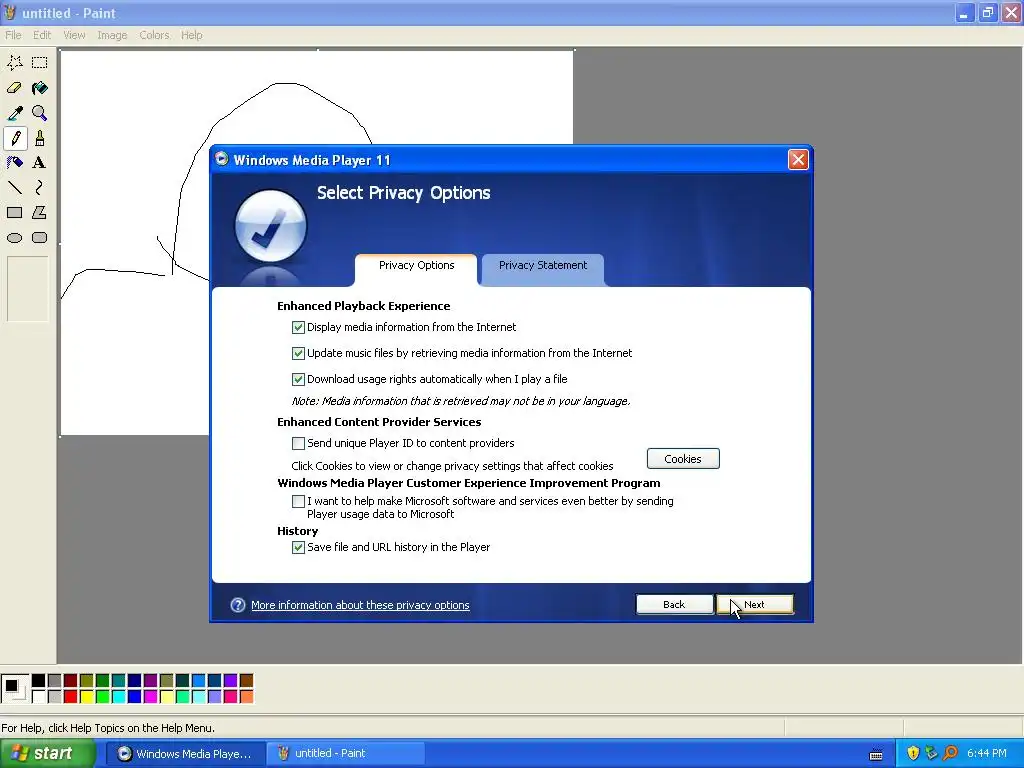
Task: Uncheck Update music files by retrieving media information
Action: click(x=298, y=353)
